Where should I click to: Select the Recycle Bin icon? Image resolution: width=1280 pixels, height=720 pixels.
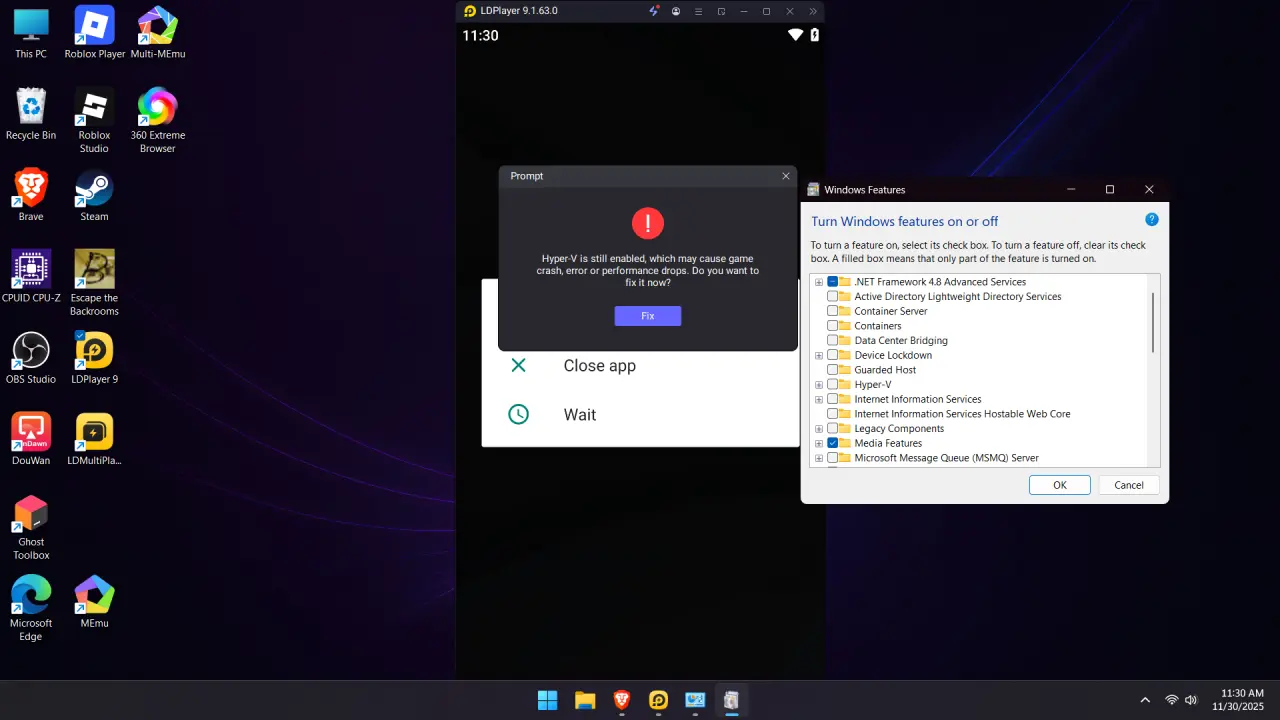31,114
